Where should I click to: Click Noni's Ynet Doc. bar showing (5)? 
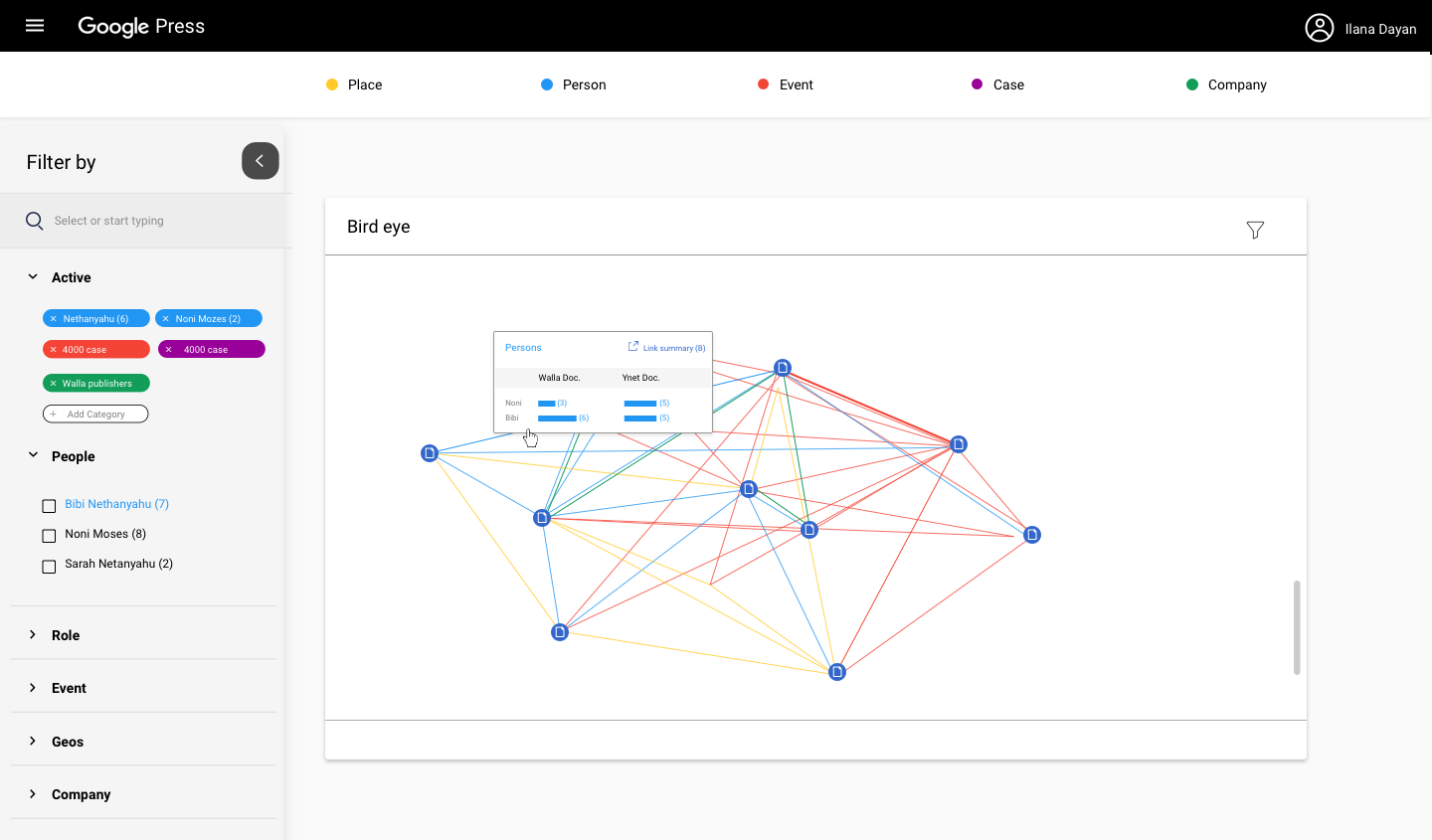[x=640, y=404]
